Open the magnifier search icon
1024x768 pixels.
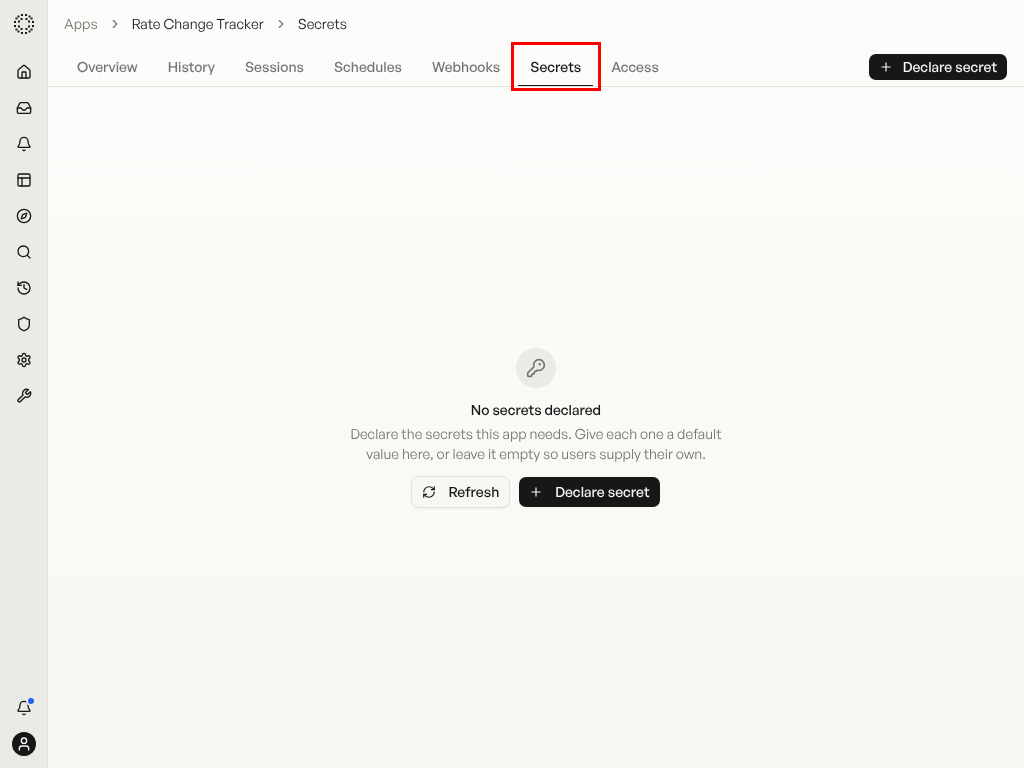[x=24, y=252]
